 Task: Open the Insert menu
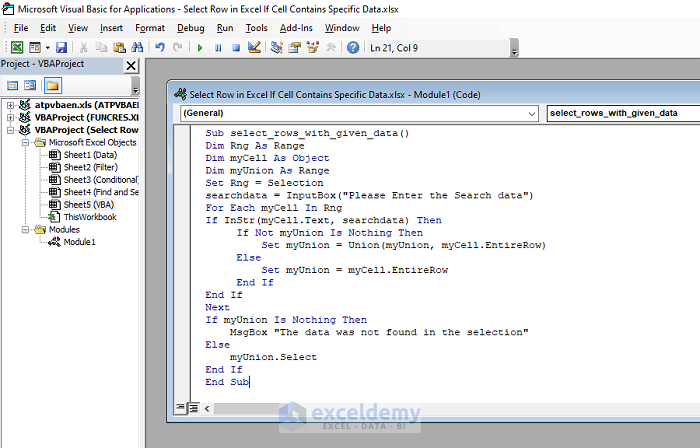(x=111, y=28)
